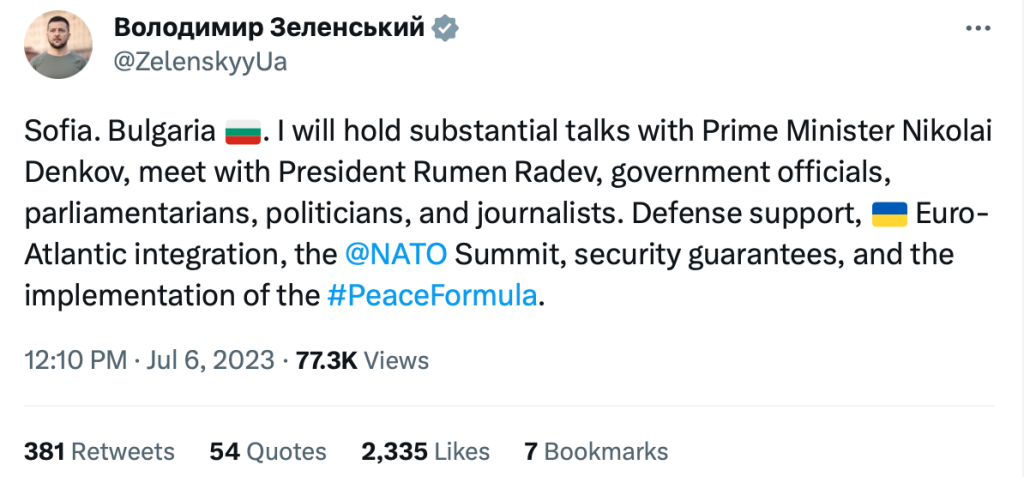Follow the @NATO mention link

coord(395,255)
